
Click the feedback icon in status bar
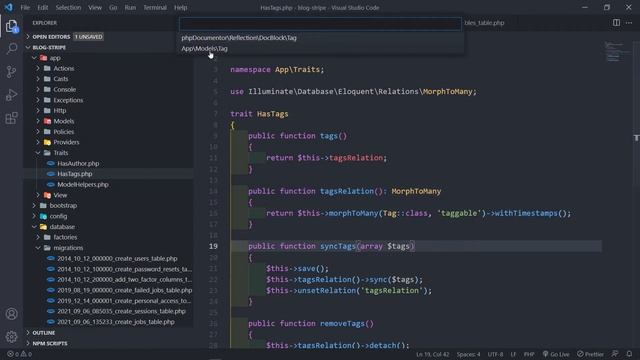[x=615, y=354]
